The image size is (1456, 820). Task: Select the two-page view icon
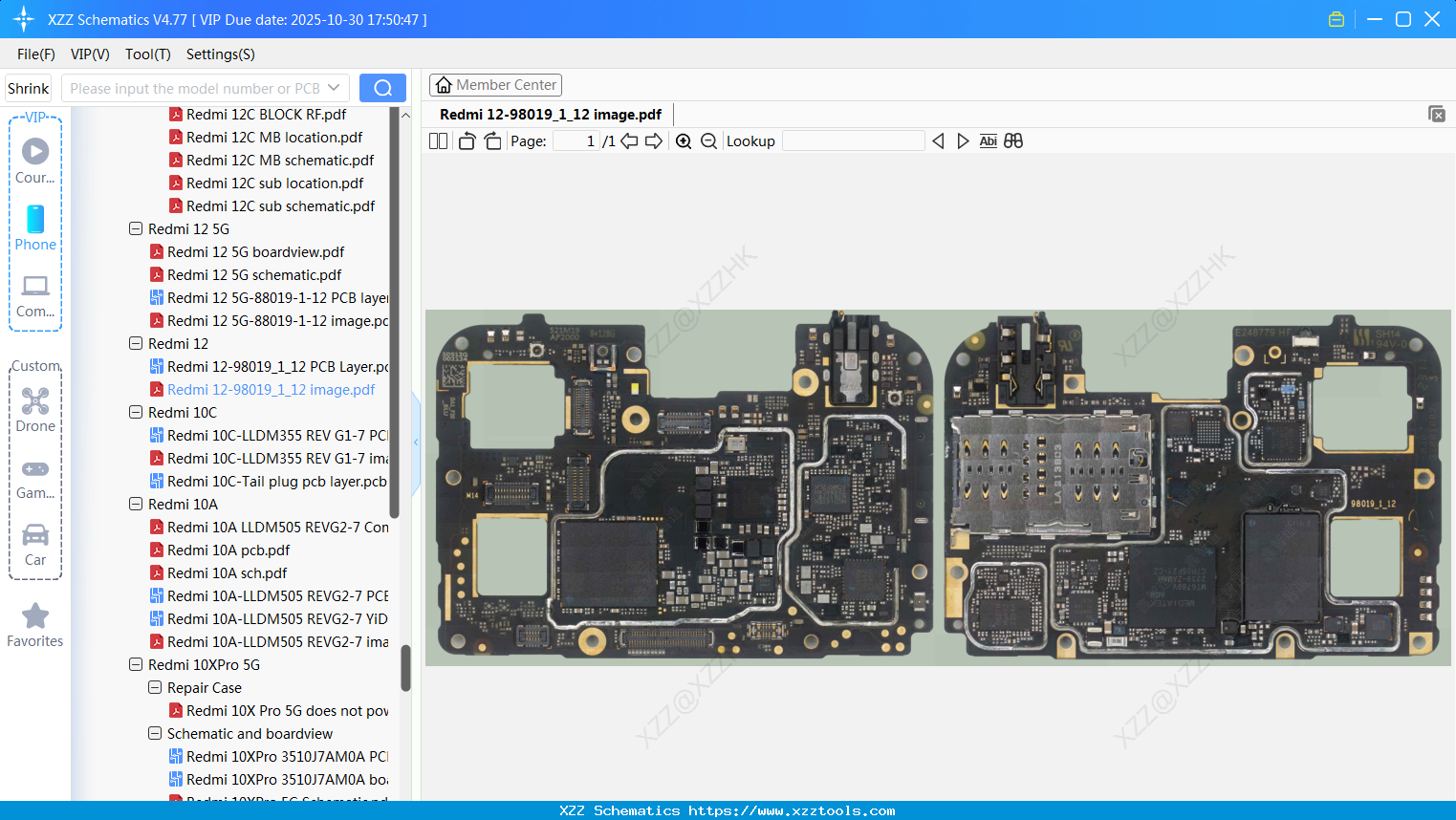pos(438,140)
